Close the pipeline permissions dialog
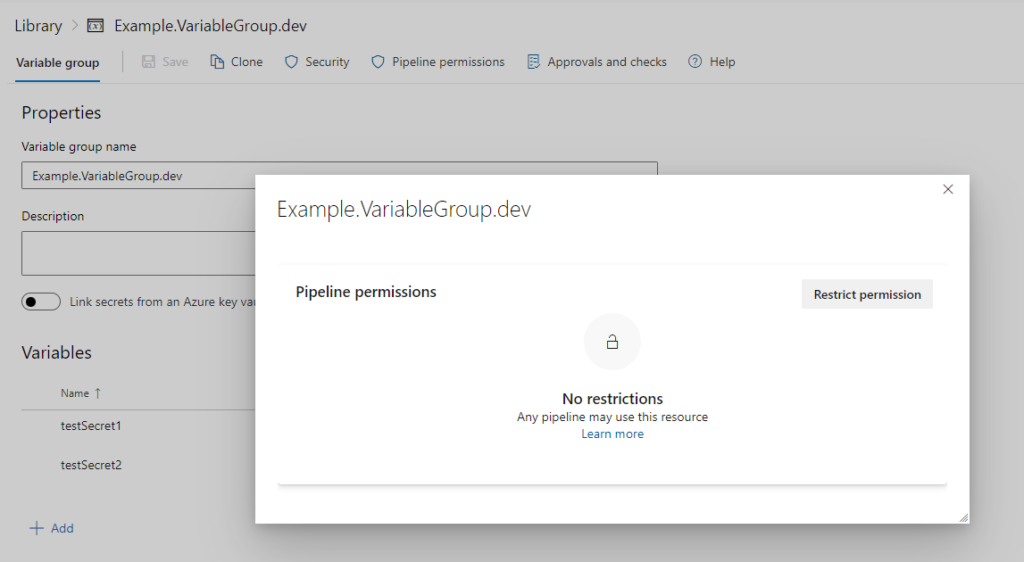 click(948, 189)
